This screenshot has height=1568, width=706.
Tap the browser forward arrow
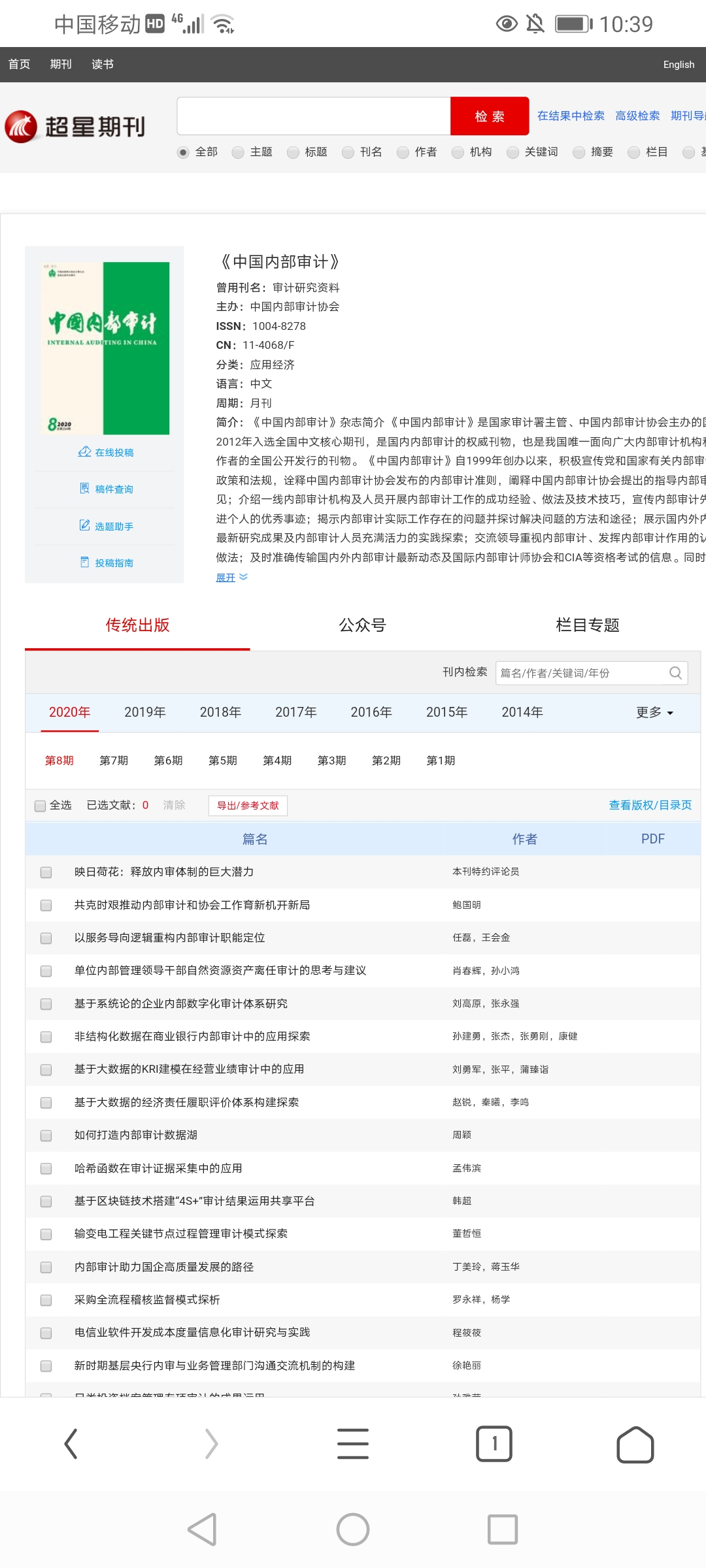(x=211, y=1443)
